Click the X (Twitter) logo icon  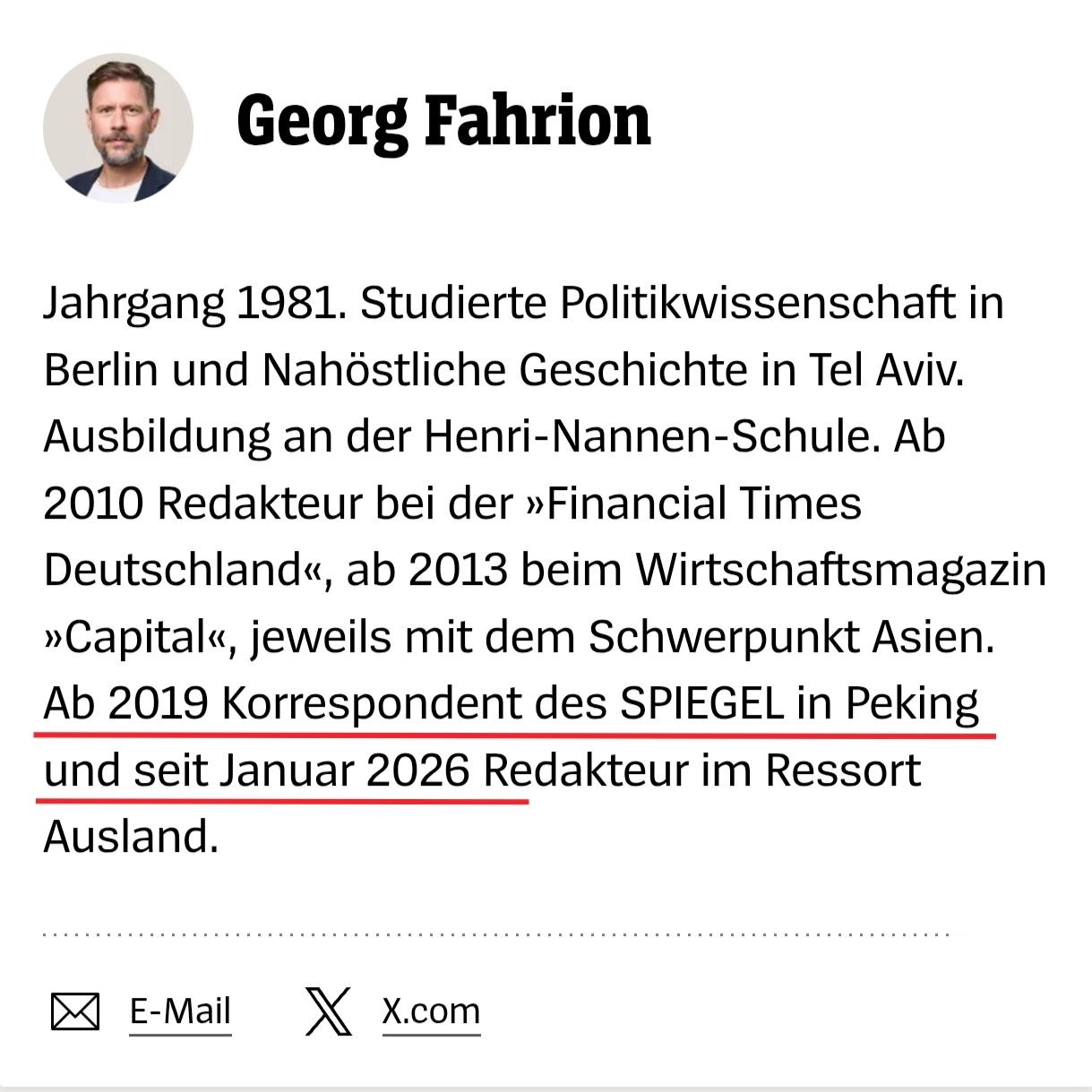[x=328, y=1010]
